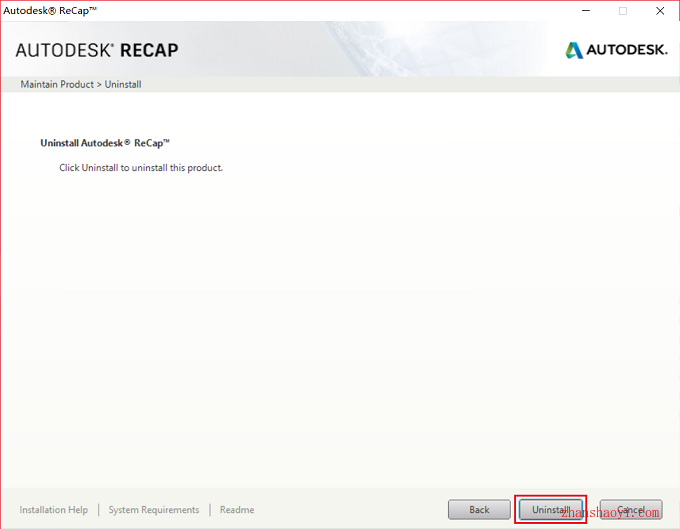Go back with the Back button

click(x=479, y=509)
